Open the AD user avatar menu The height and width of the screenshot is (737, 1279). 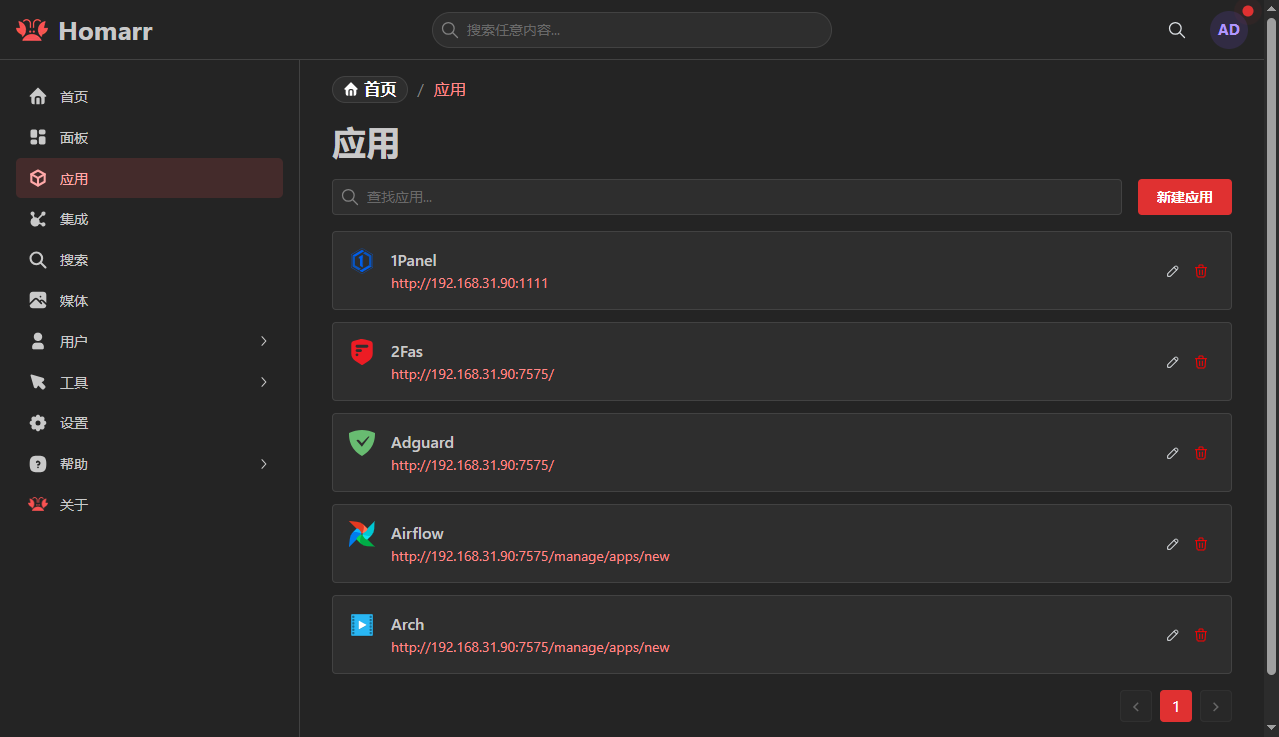point(1228,30)
